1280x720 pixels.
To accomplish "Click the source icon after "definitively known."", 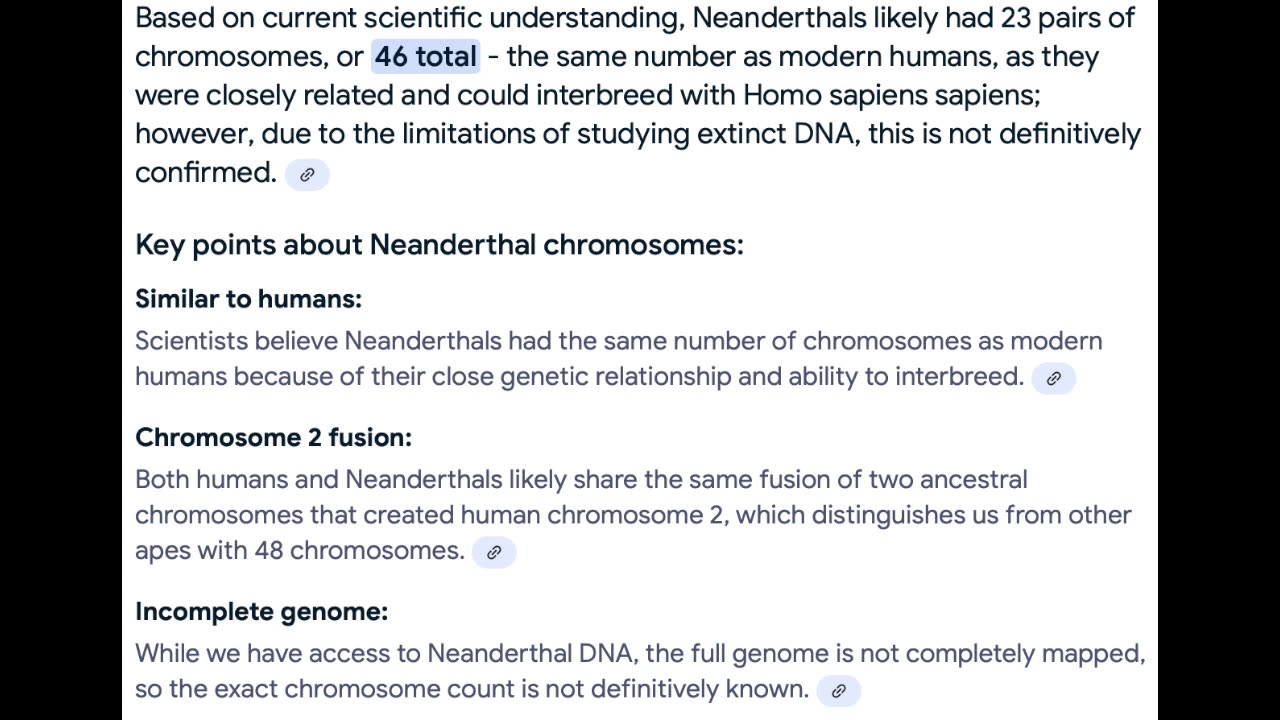I will click(838, 690).
